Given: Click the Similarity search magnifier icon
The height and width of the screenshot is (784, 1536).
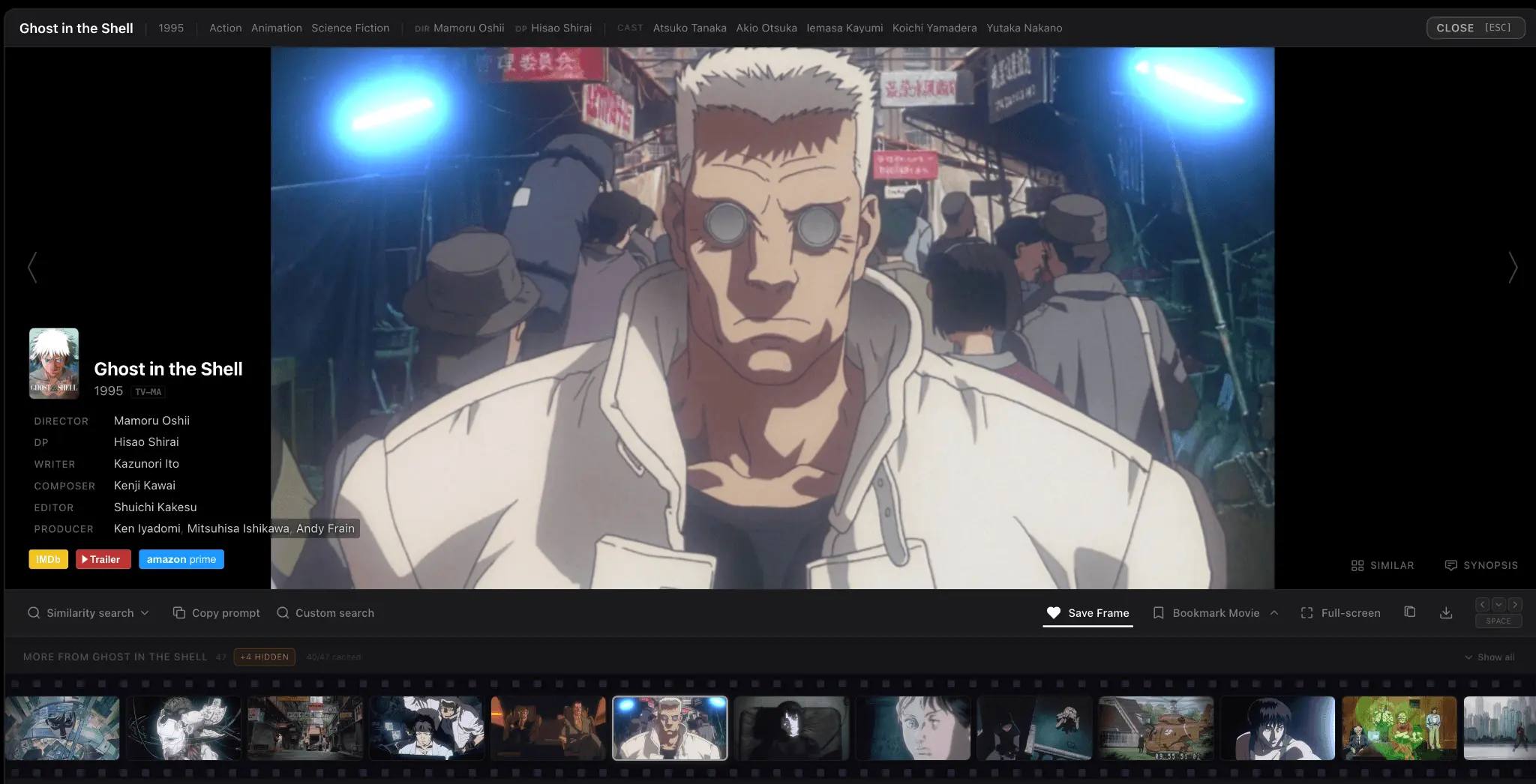Looking at the screenshot, I should coord(34,612).
